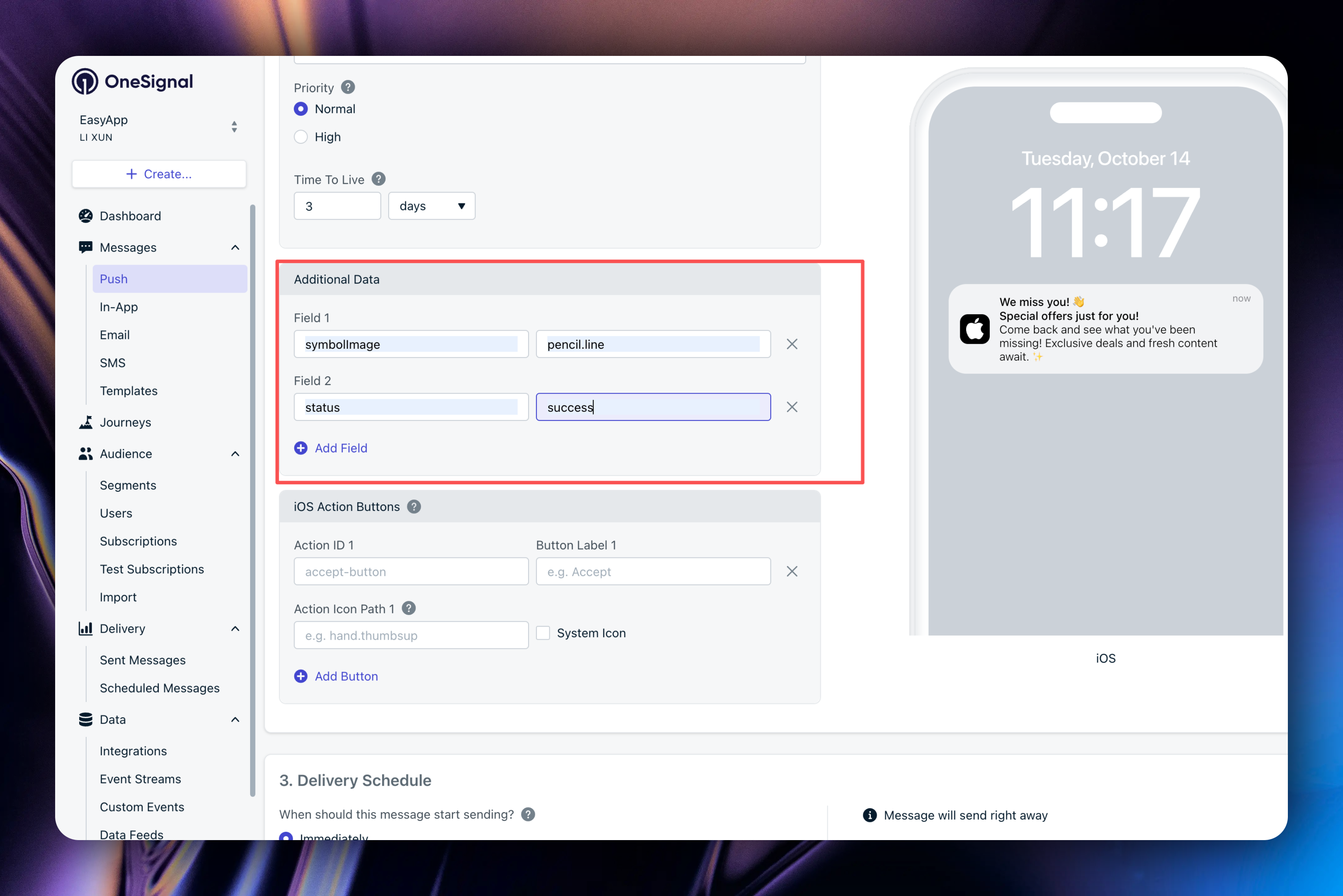Remove Field 1 using its X icon
The height and width of the screenshot is (896, 1343).
click(792, 344)
